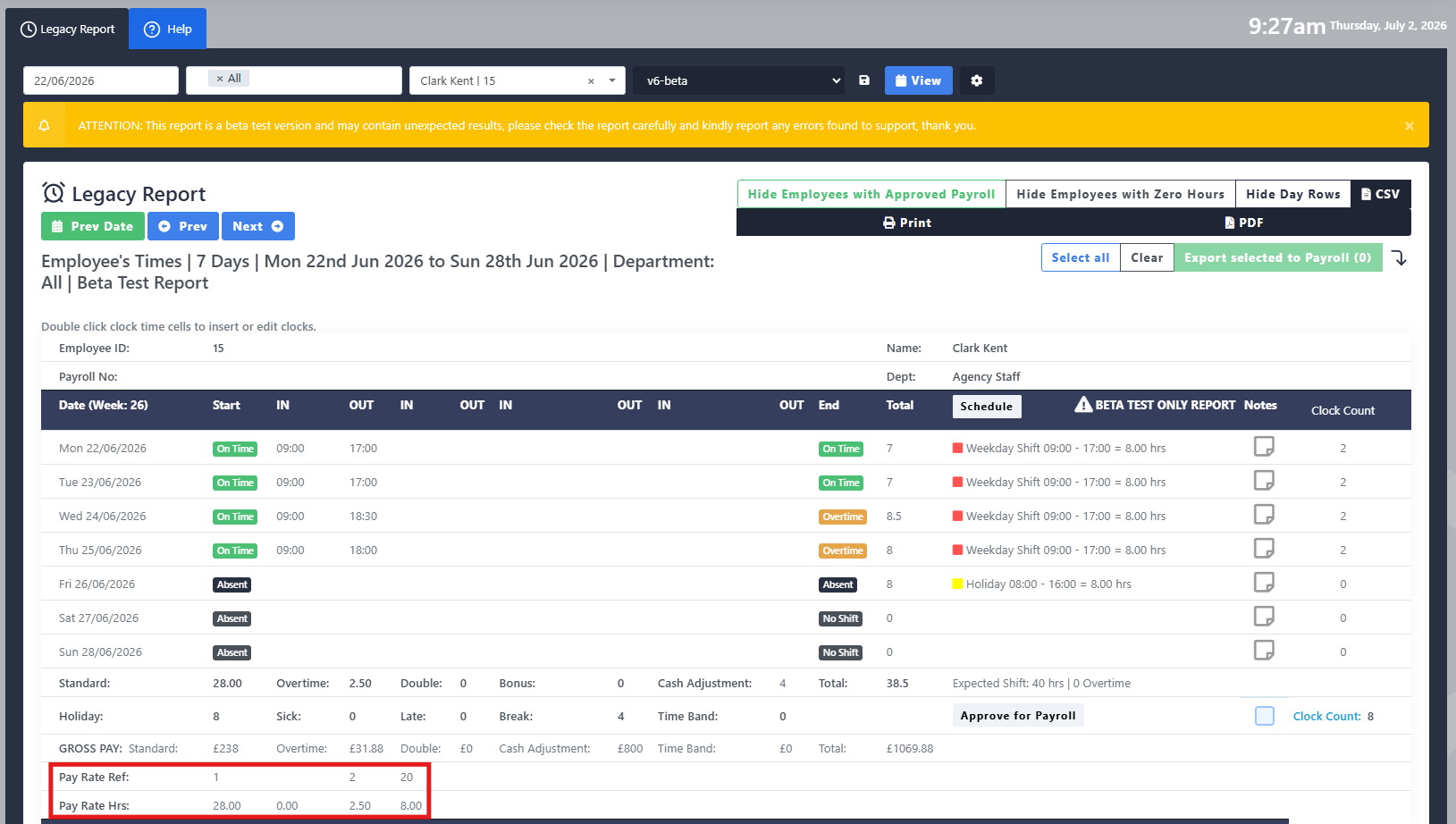Image resolution: width=1456 pixels, height=824 pixels.
Task: Open the department All selector field
Action: tap(294, 80)
